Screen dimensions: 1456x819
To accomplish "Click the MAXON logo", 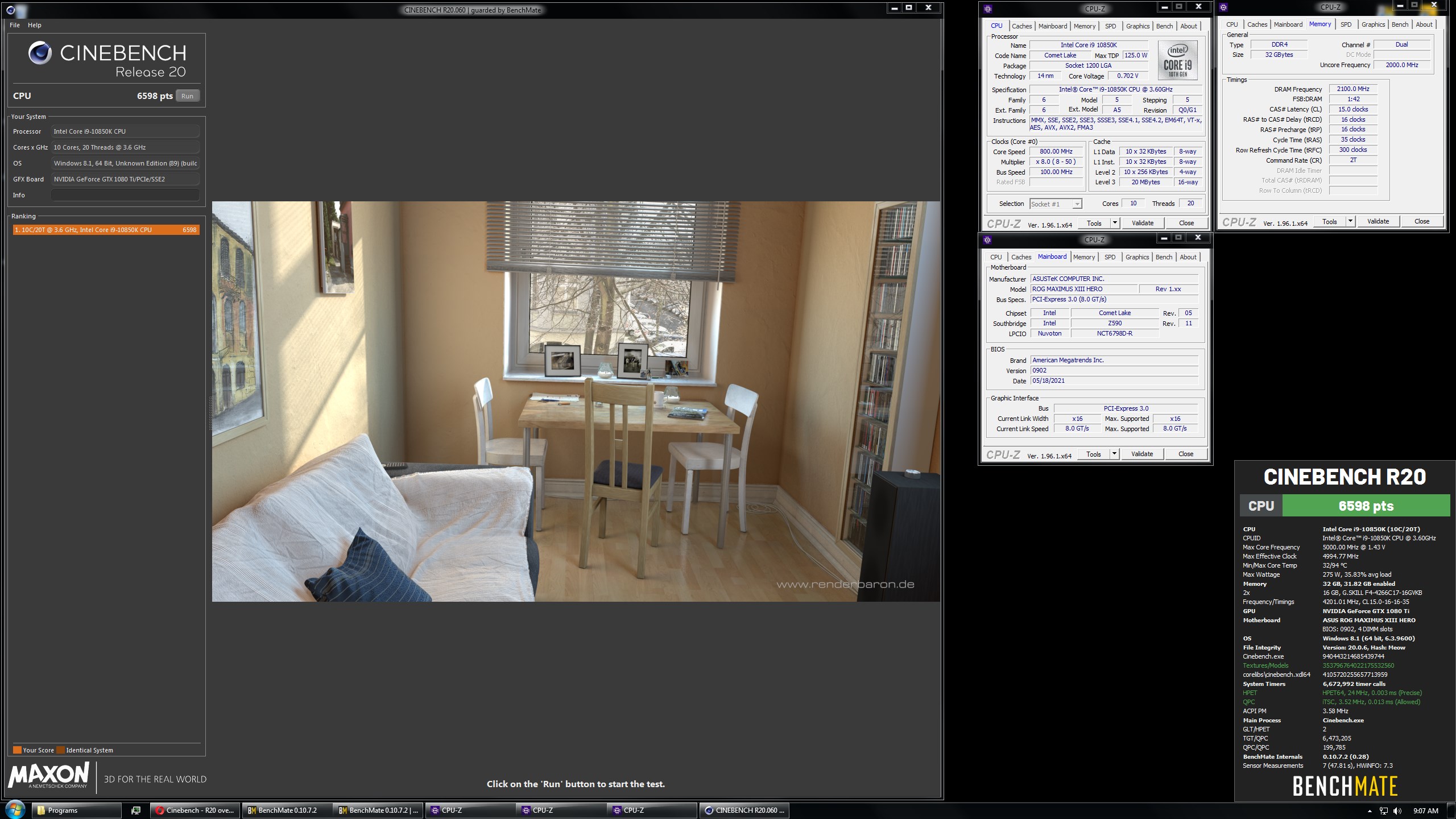I will pyautogui.click(x=48, y=775).
